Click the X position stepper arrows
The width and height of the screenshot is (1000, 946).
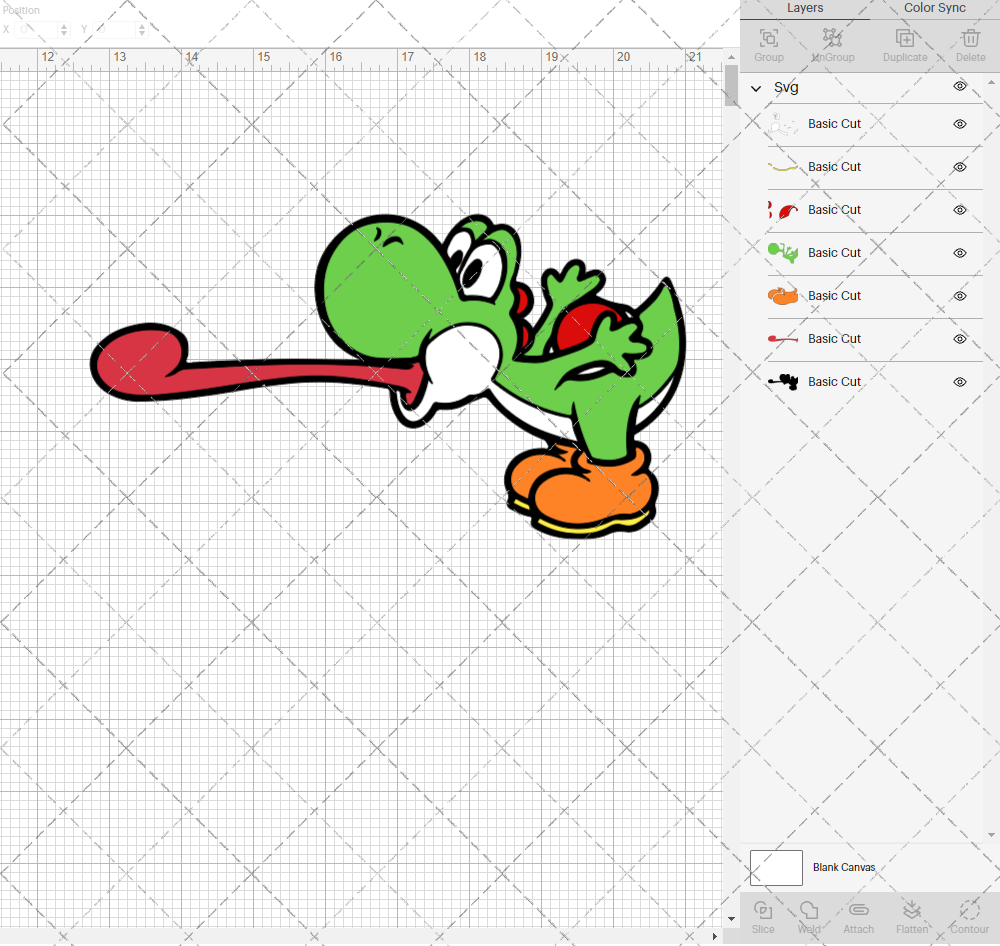click(64, 29)
